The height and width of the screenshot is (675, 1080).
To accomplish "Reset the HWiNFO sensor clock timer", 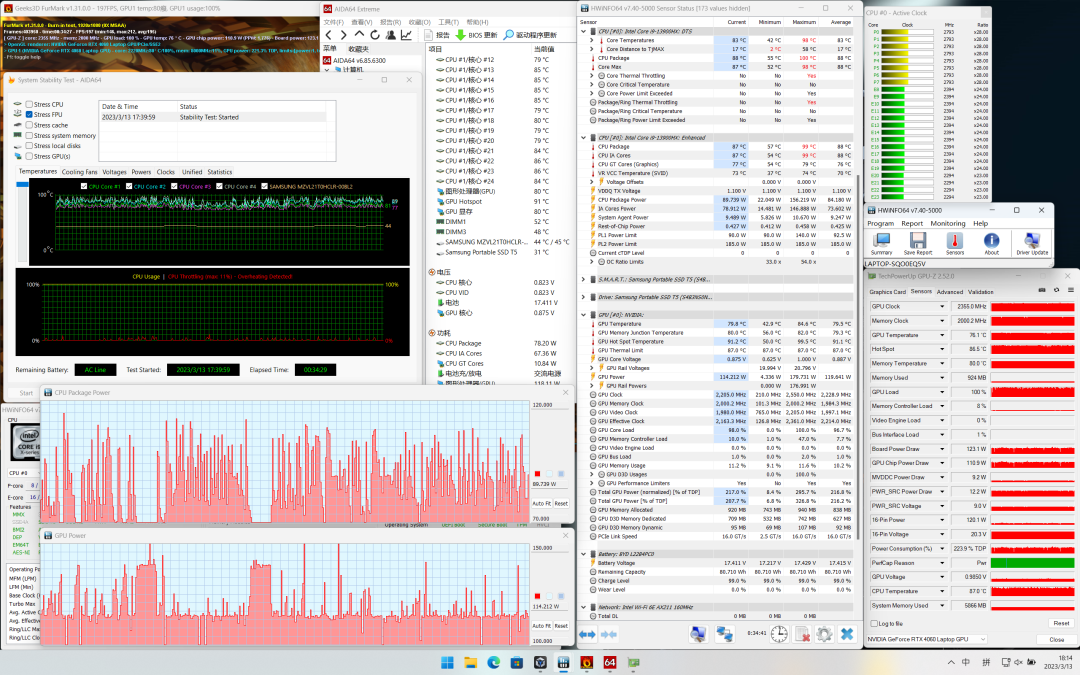I will pos(779,634).
